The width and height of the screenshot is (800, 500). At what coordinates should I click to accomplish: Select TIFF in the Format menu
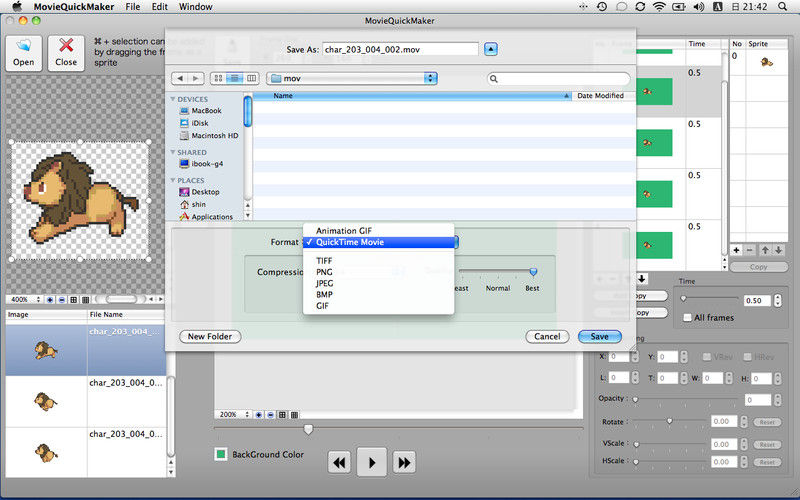tap(378, 261)
